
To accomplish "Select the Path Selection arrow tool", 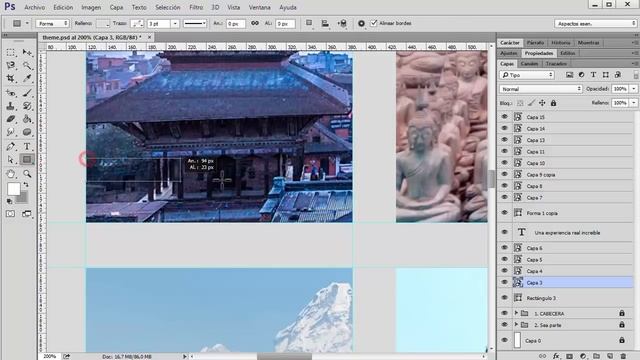I will tap(11, 160).
